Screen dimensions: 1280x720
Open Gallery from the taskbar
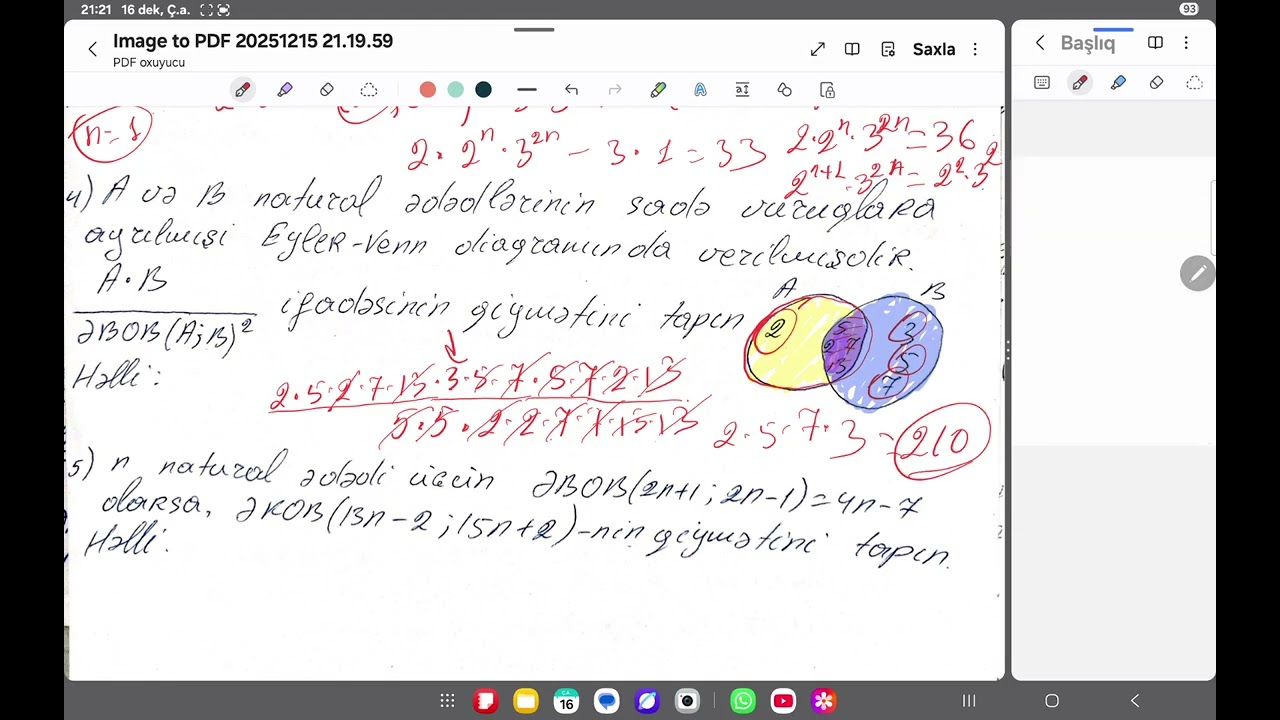tap(823, 701)
